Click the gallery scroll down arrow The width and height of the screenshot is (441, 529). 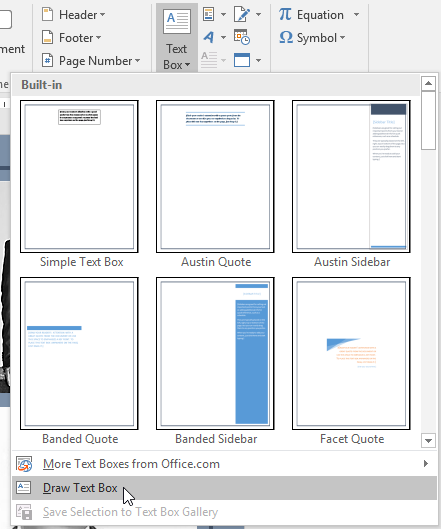point(429,441)
